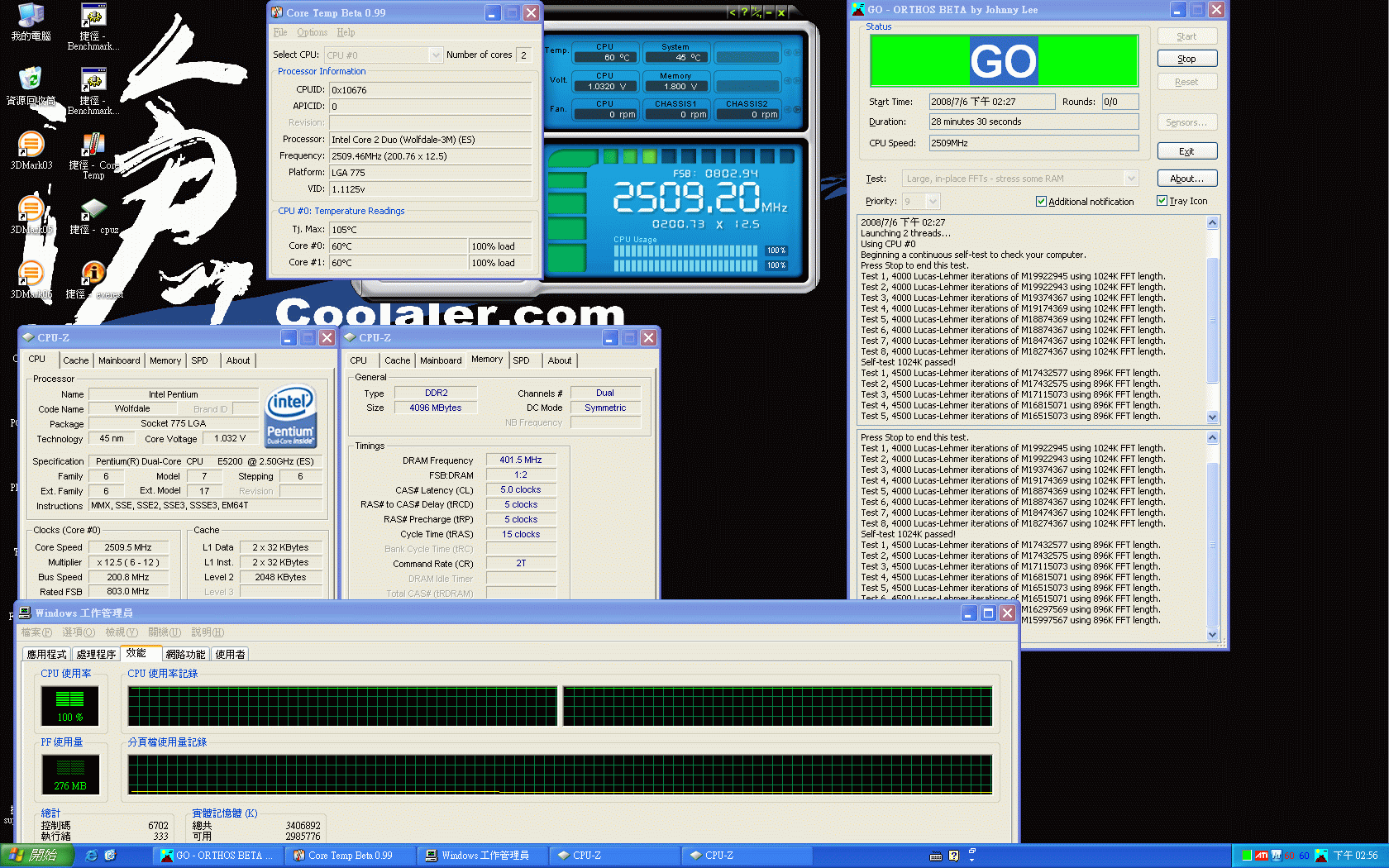Open the 檢視(V) menu in Task Manager

pos(122,632)
